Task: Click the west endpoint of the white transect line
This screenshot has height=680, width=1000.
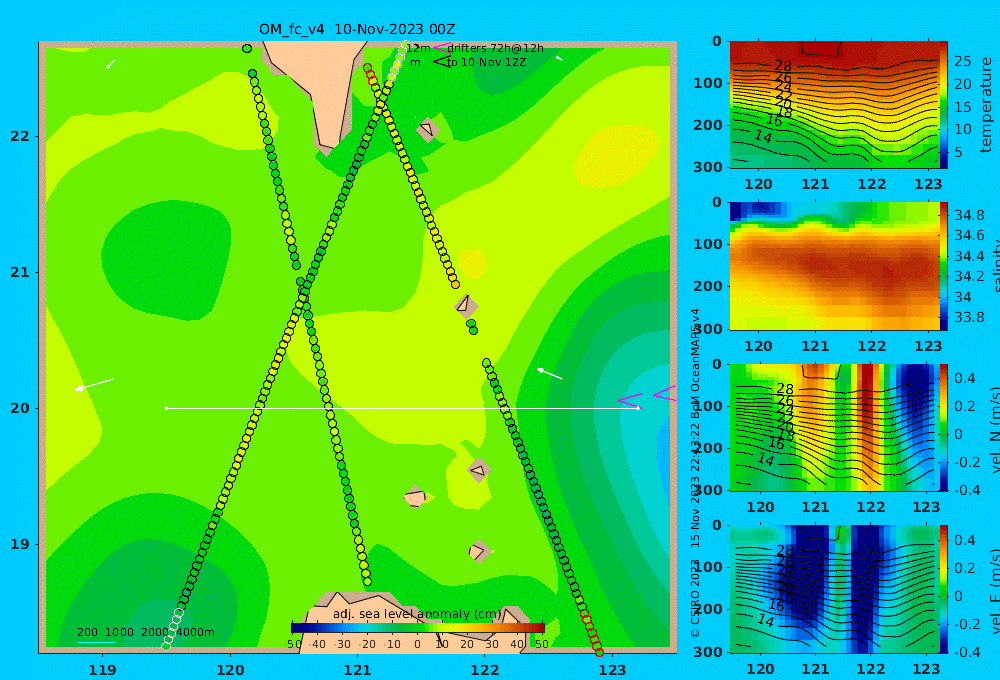Action: click(x=166, y=408)
